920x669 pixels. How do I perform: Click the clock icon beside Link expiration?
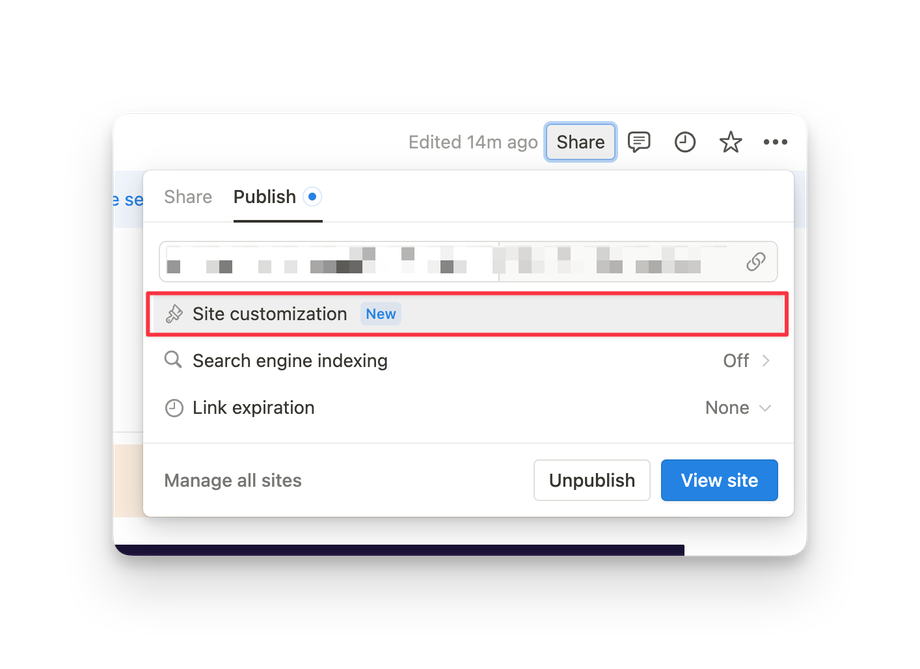174,408
